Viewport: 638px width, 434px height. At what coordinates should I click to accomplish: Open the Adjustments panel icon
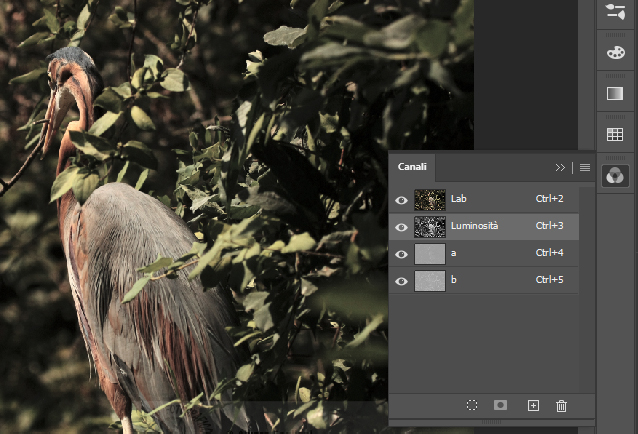[x=615, y=11]
